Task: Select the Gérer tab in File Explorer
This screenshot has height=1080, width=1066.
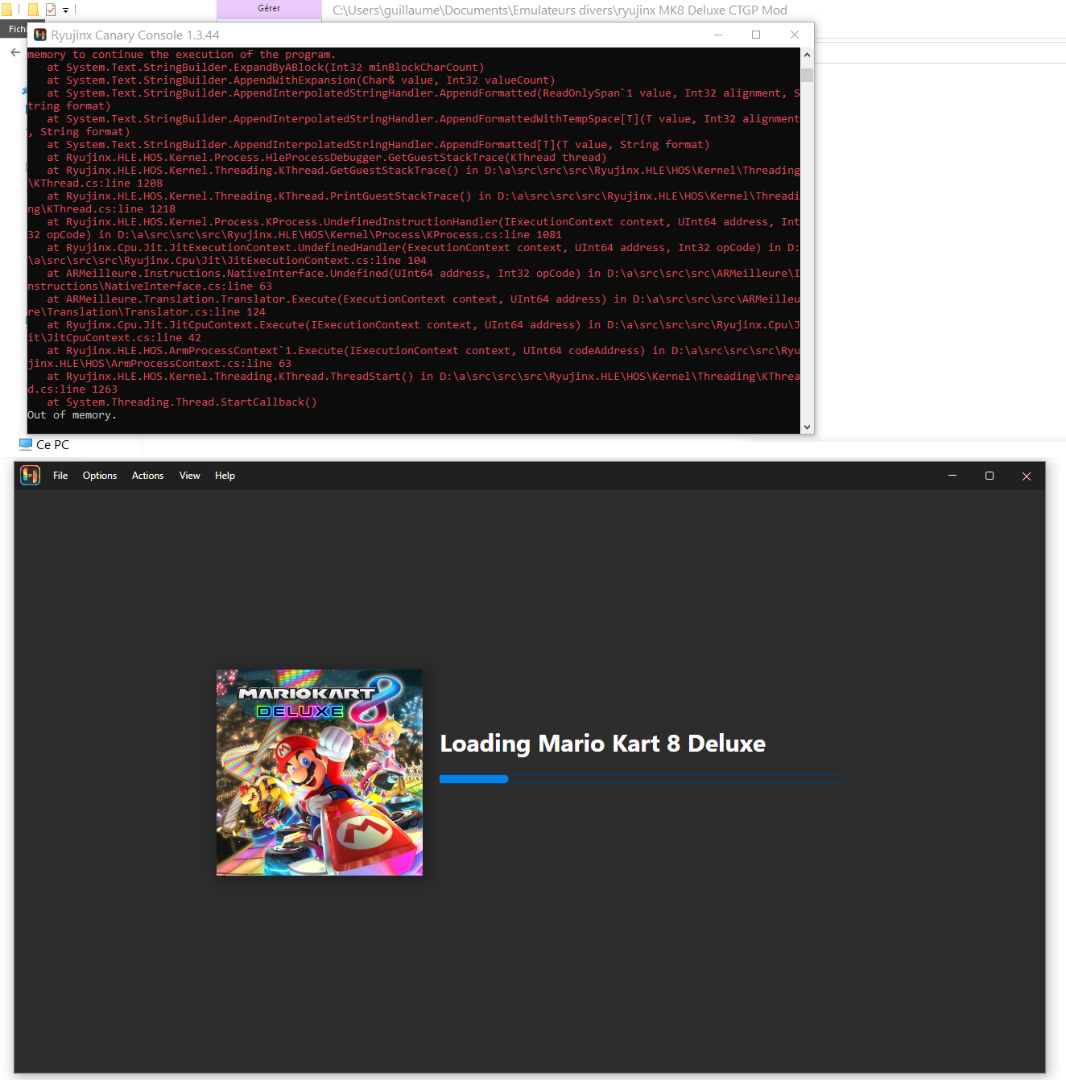Action: [x=269, y=9]
